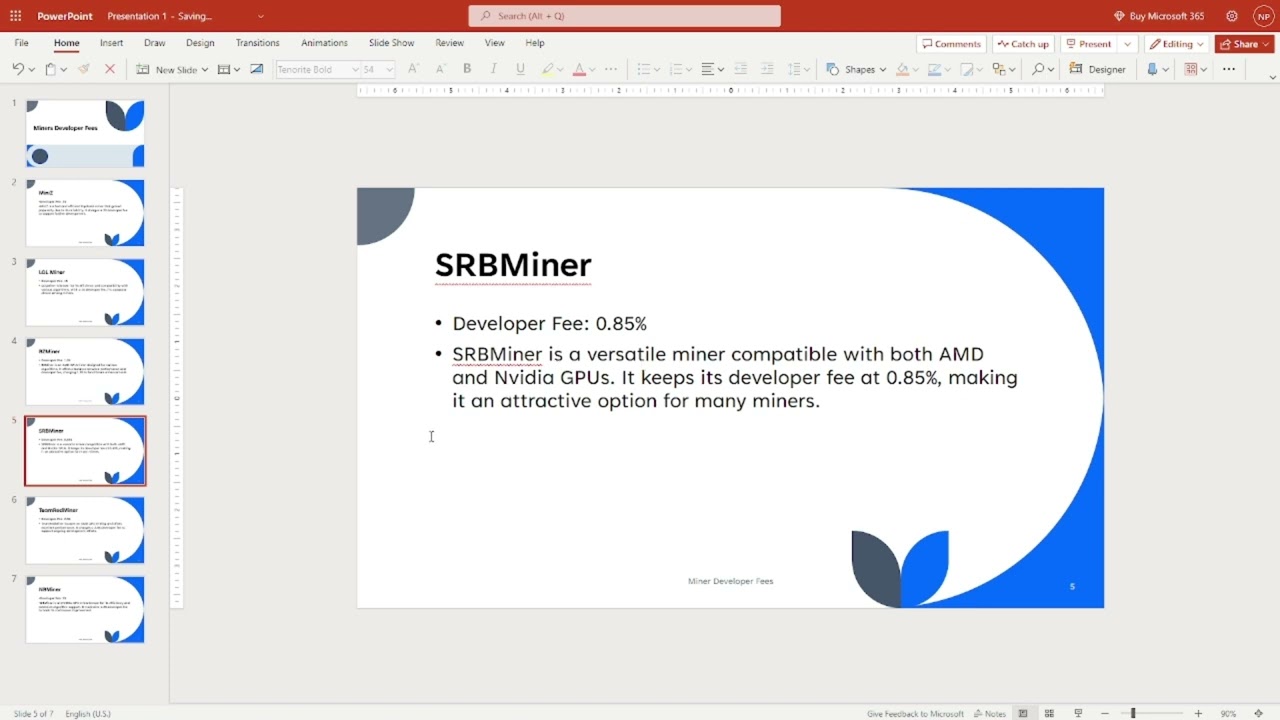Screen dimensions: 1280x720
Task: Click Give Feedback to Microsoft
Action: (x=915, y=713)
